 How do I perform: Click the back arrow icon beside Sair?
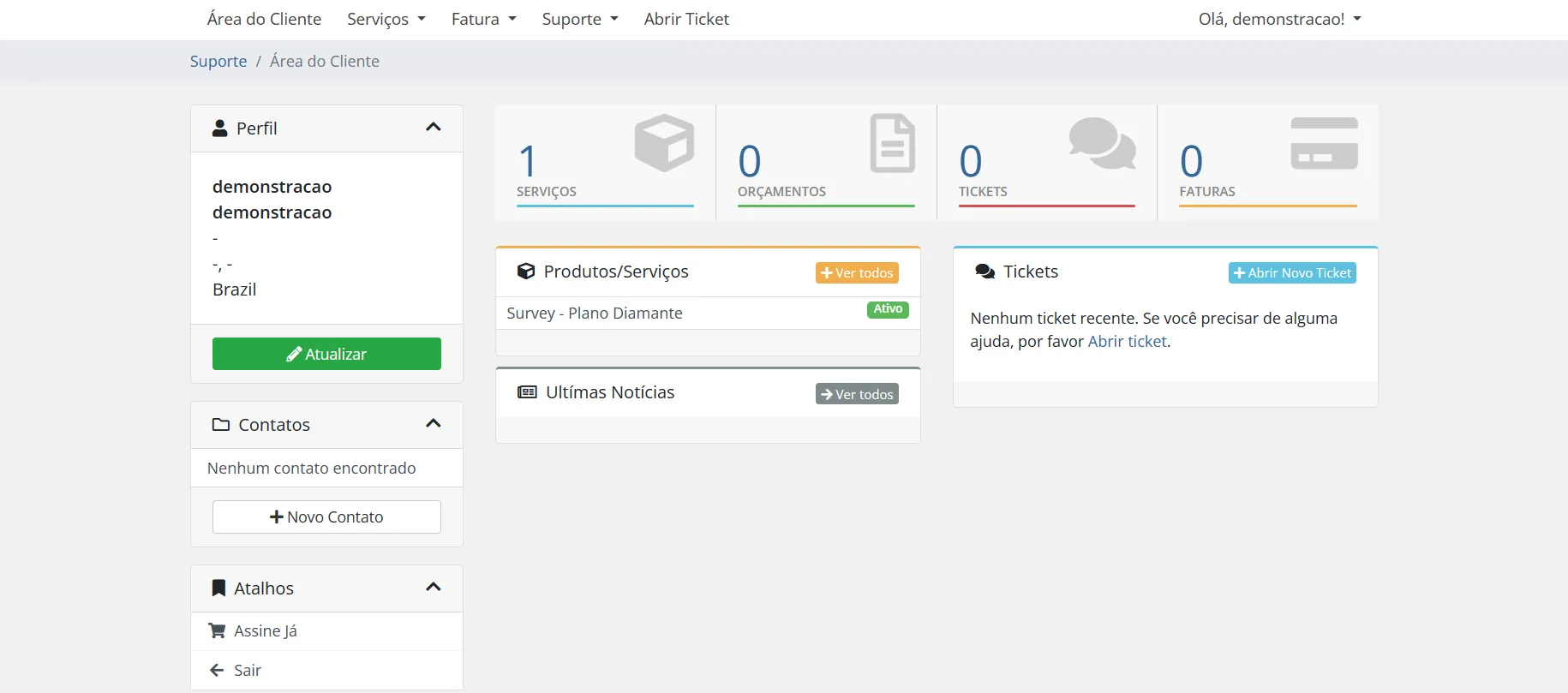(217, 671)
